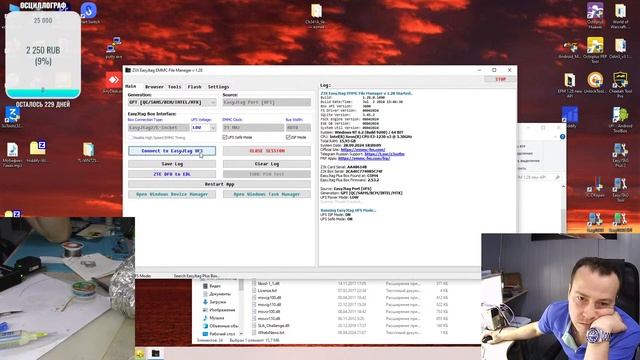Click the CLOSE SESSION button

point(267,151)
